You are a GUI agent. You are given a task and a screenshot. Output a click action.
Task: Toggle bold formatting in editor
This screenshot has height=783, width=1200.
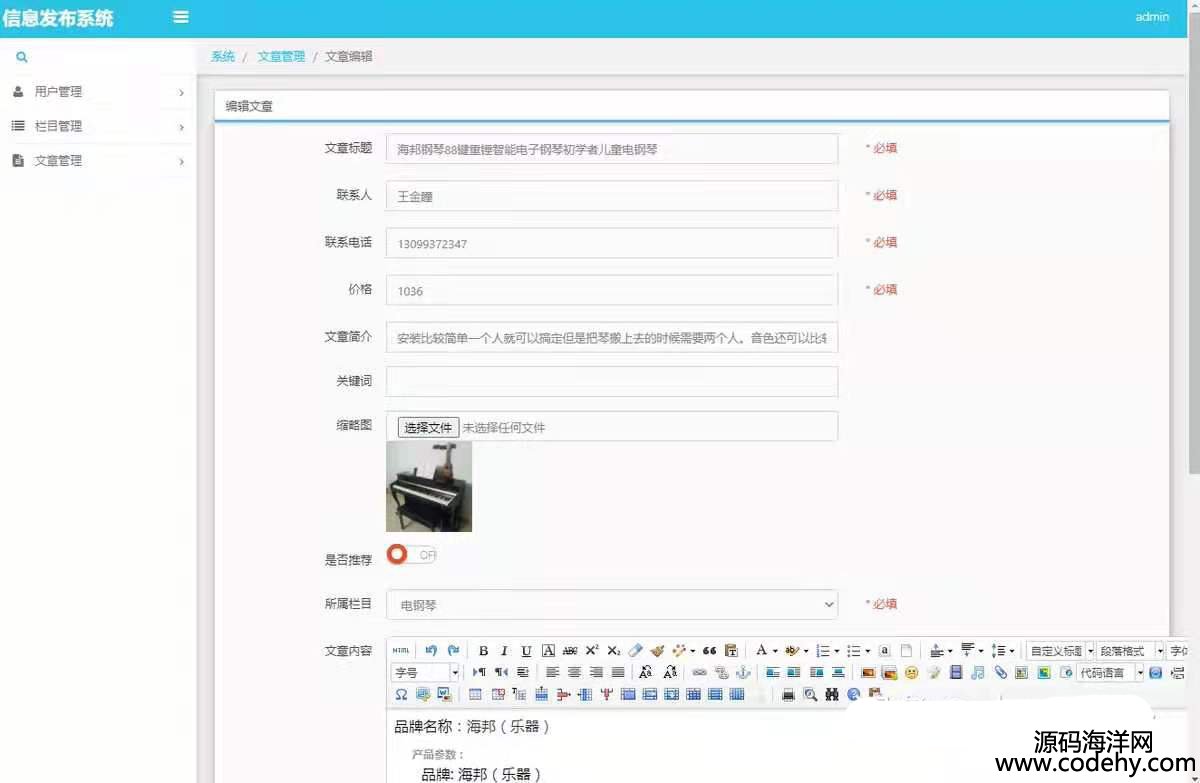point(483,651)
